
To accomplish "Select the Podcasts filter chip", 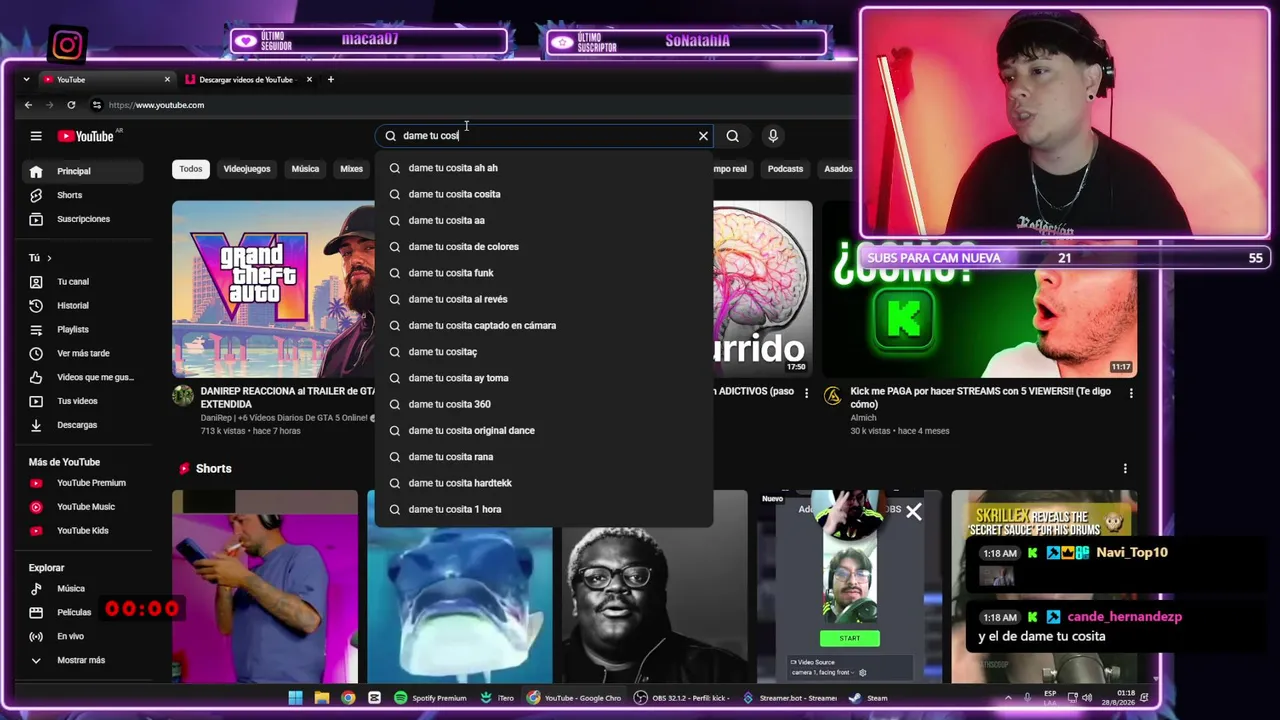I will point(785,169).
